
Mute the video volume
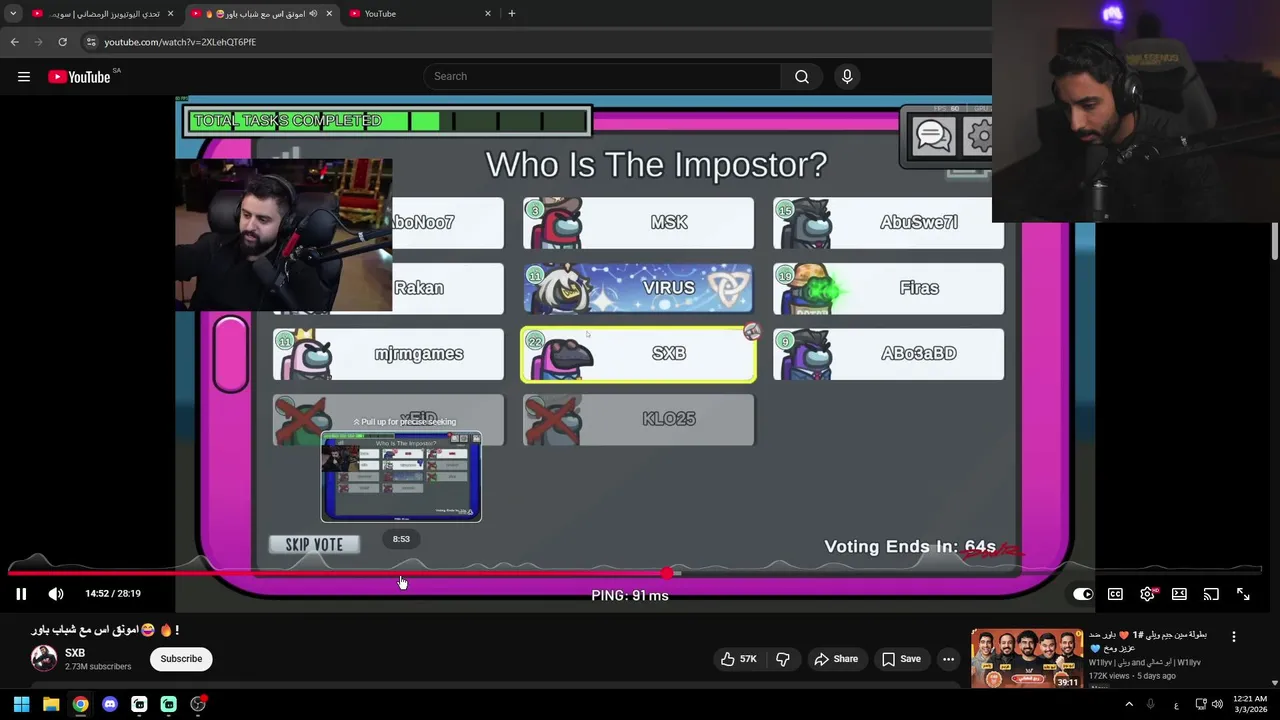point(56,594)
